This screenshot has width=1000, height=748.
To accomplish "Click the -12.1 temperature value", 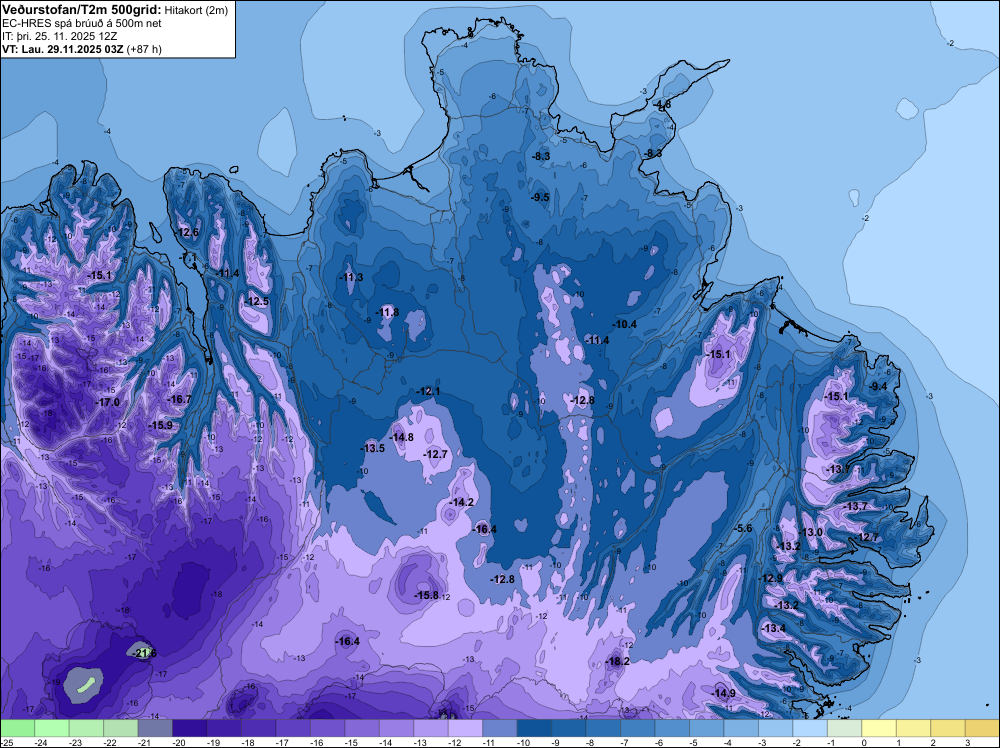I will coord(429,391).
